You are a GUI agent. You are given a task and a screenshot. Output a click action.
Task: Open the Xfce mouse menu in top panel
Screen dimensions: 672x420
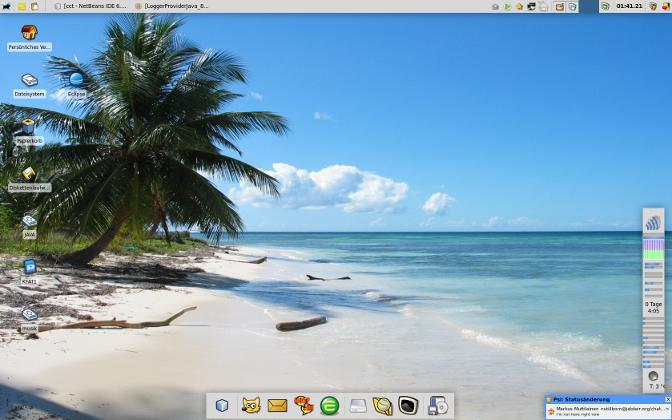tap(6, 6)
